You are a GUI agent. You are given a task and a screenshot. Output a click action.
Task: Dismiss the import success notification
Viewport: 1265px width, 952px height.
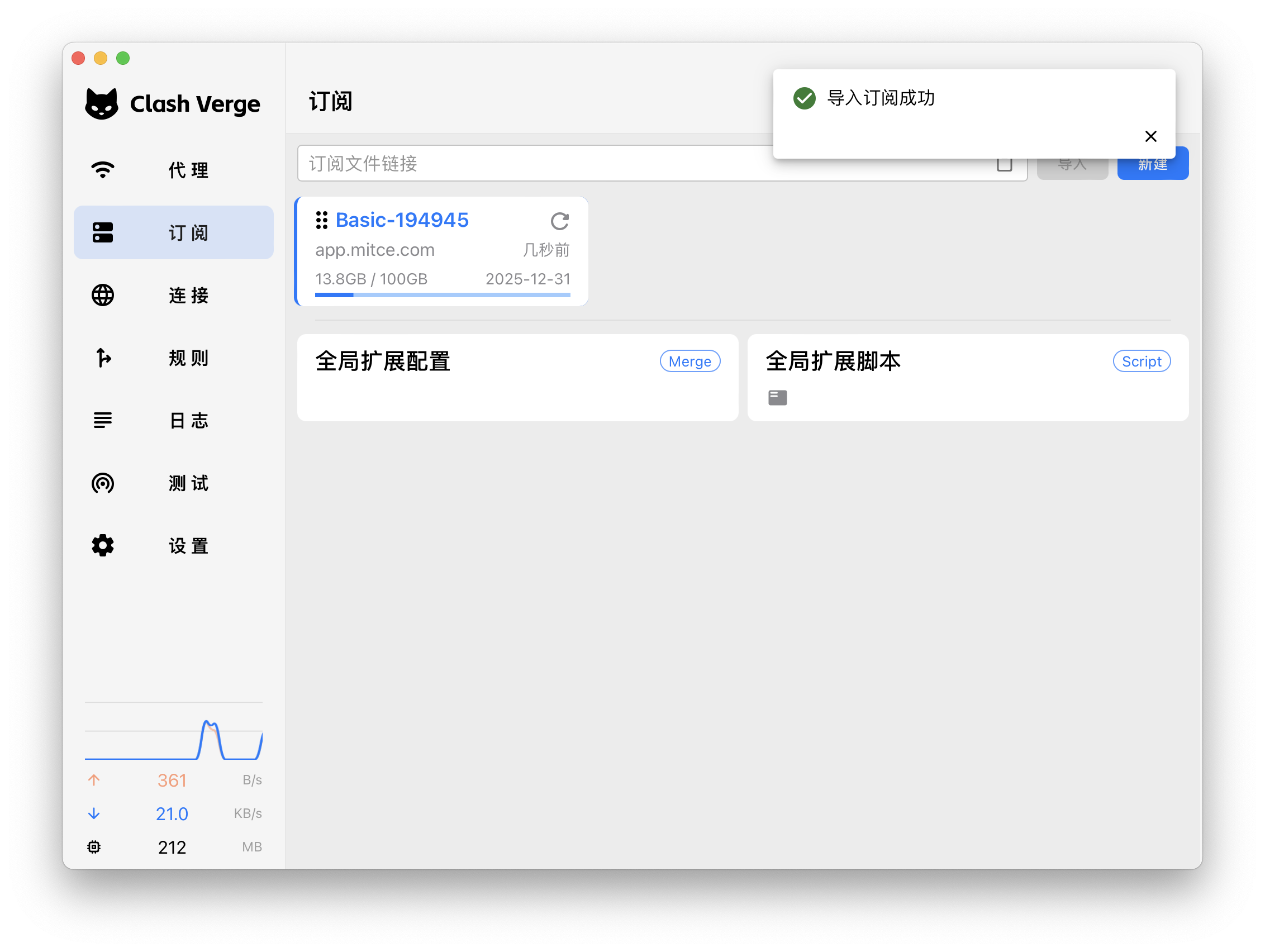[x=1150, y=136]
